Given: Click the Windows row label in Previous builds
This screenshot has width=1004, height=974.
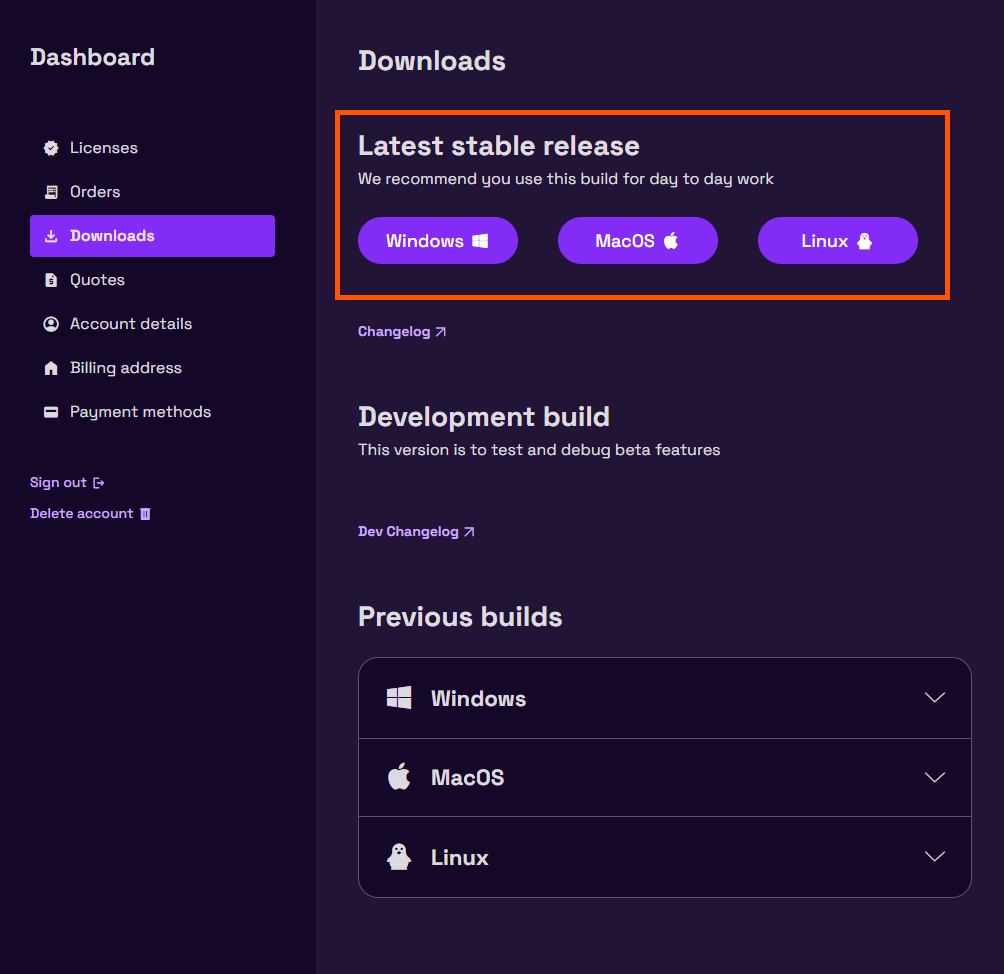Looking at the screenshot, I should click(x=478, y=699).
